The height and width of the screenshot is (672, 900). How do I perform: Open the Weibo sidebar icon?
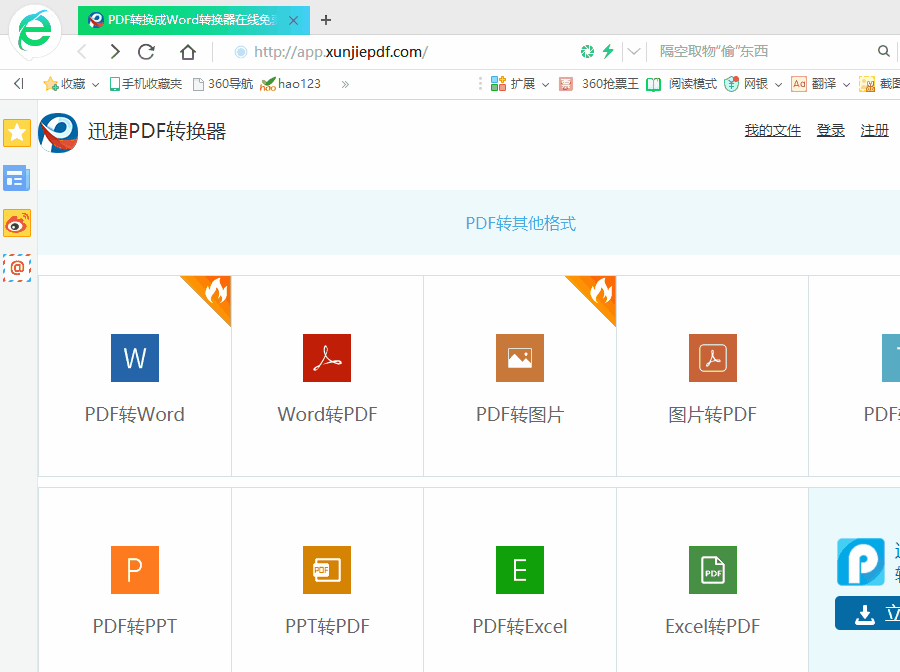pos(17,223)
